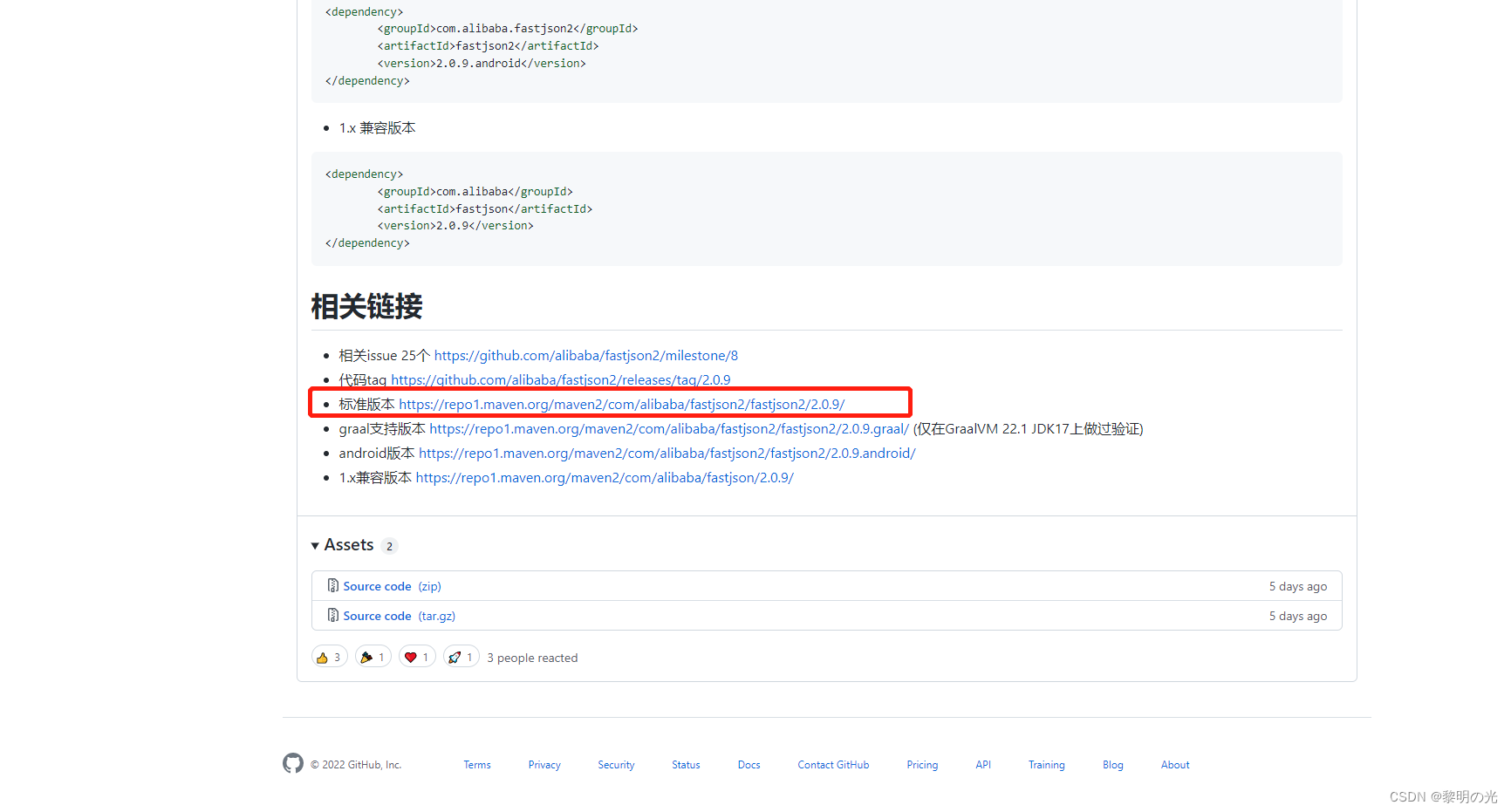Image resolution: width=1511 pixels, height=812 pixels.
Task: Open the fastjson2 milestone/8 issues link
Action: (585, 355)
